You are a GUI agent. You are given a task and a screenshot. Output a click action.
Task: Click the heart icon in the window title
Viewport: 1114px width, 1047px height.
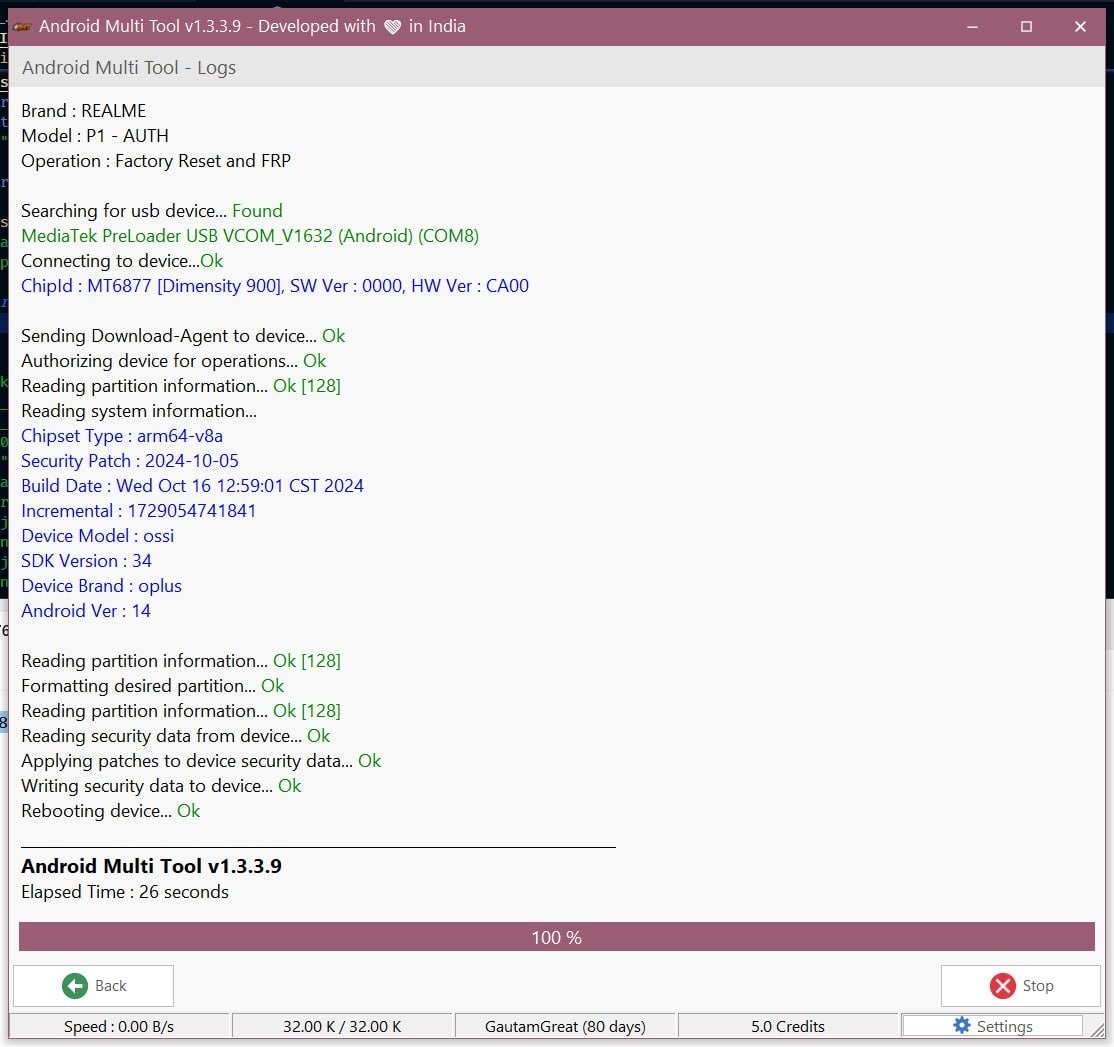coord(392,27)
